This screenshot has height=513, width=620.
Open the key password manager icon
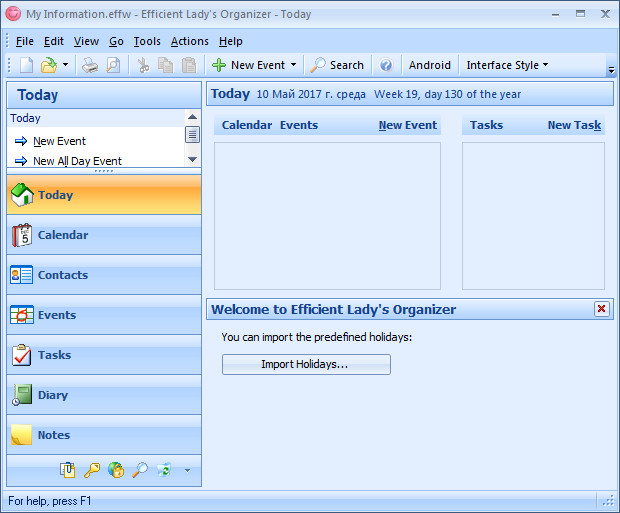92,470
